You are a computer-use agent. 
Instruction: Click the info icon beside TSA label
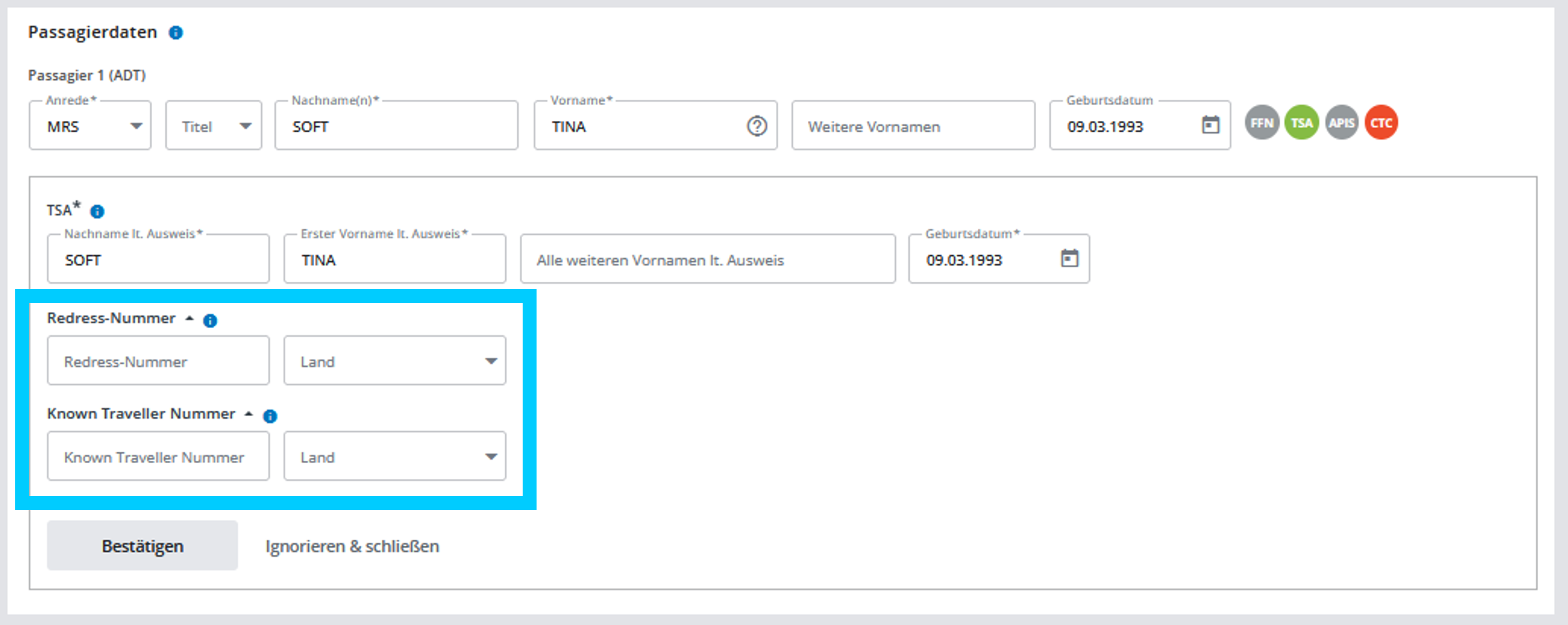pyautogui.click(x=97, y=211)
